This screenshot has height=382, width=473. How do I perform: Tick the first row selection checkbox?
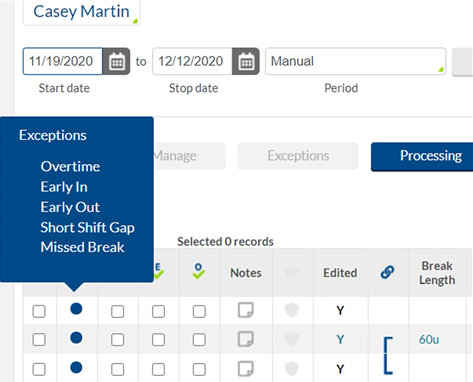click(39, 312)
